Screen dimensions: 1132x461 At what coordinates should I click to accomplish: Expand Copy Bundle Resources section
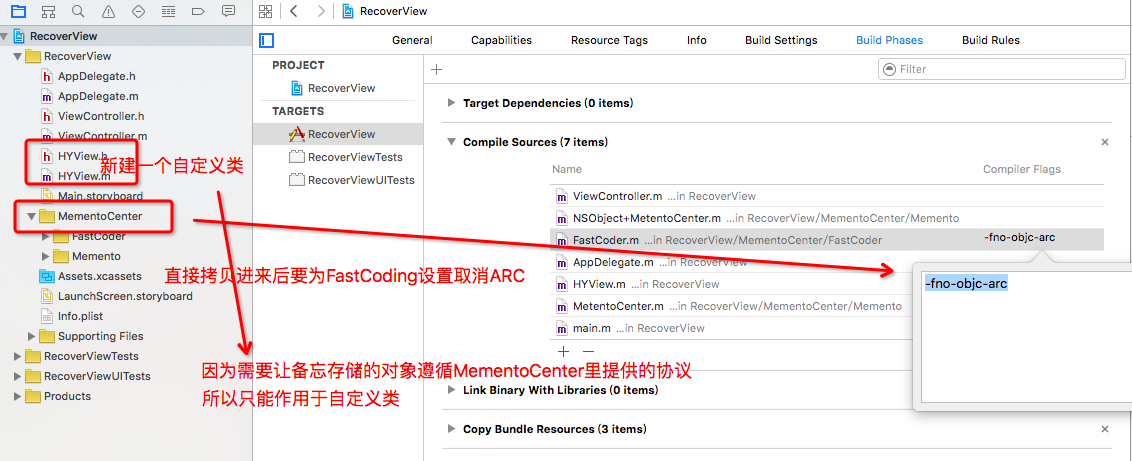pos(453,429)
